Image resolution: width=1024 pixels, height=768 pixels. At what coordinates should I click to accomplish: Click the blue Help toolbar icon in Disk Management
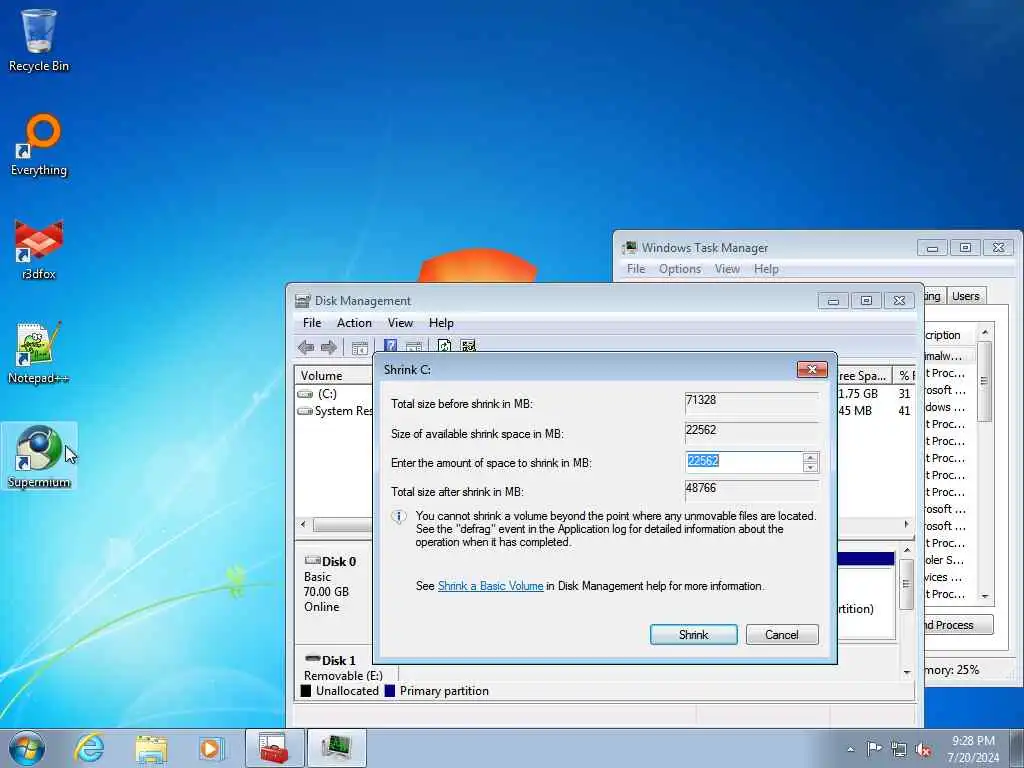coord(391,345)
